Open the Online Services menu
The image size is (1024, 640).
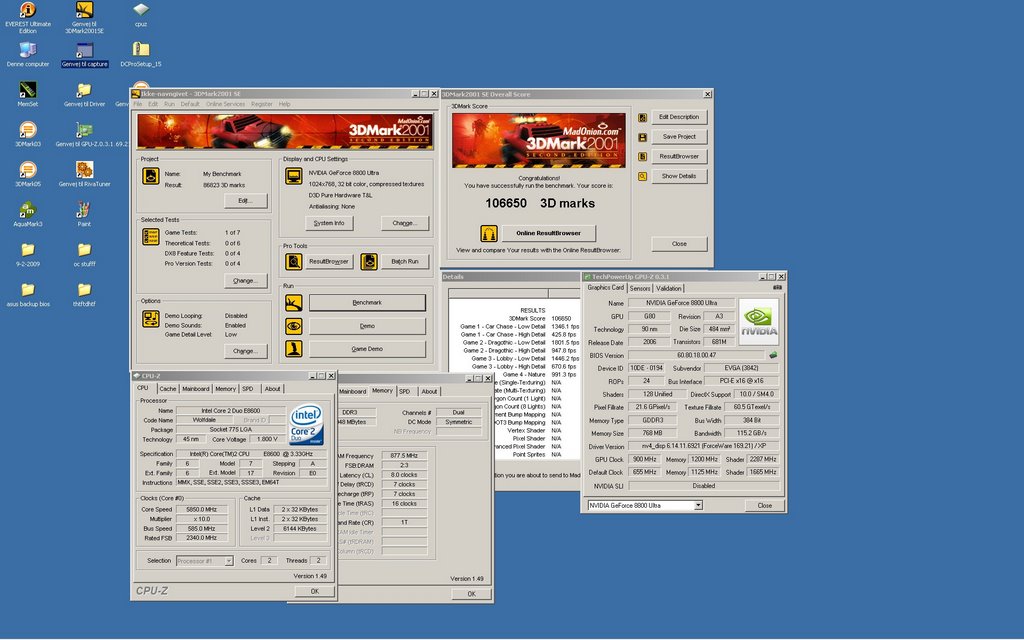pyautogui.click(x=225, y=104)
